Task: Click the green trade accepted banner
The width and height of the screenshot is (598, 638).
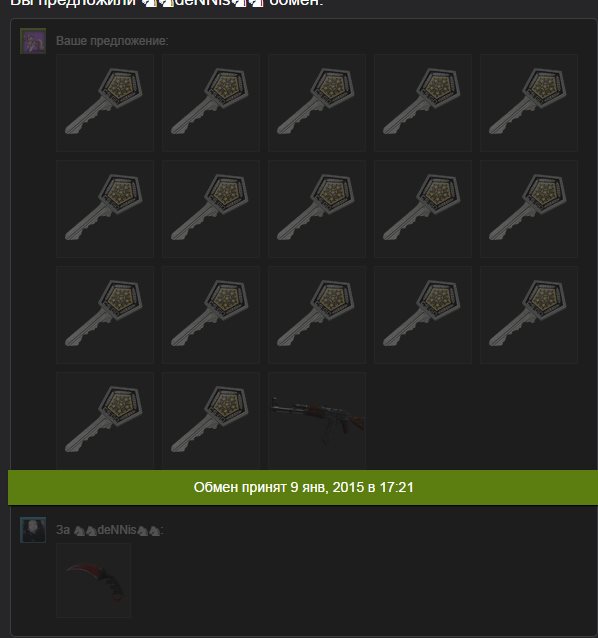Action: [303, 487]
